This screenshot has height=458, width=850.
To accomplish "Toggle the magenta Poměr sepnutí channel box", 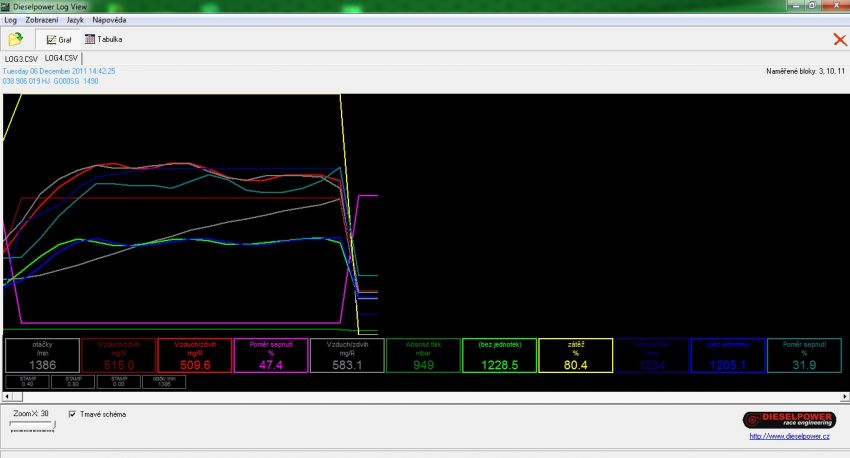I will 270,355.
